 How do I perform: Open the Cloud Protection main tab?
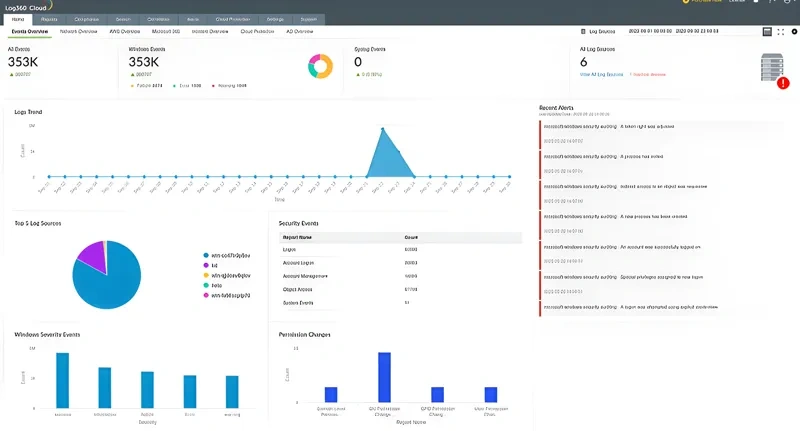[233, 19]
